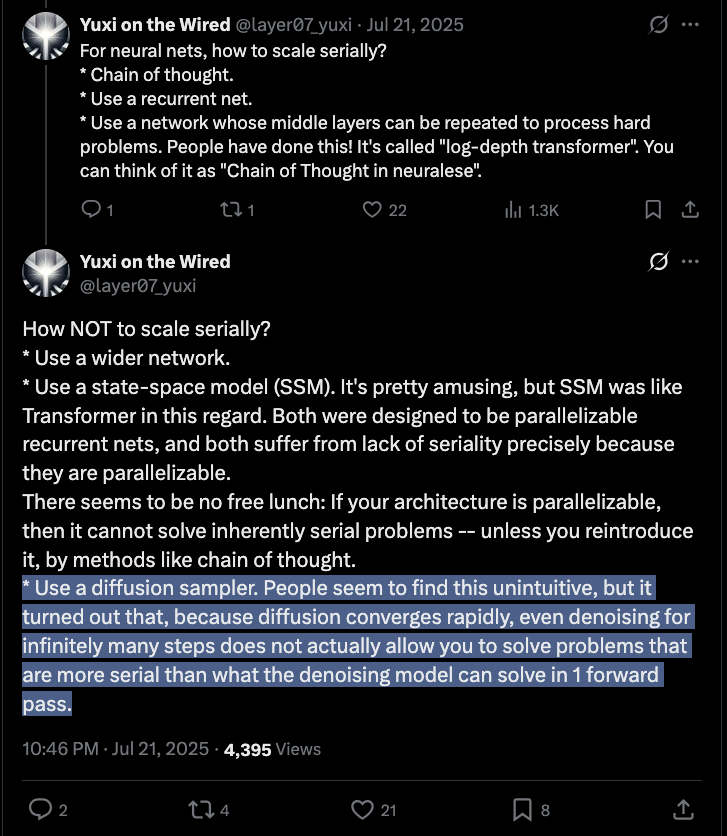Open the three-dot menu on main tweet

[690, 261]
